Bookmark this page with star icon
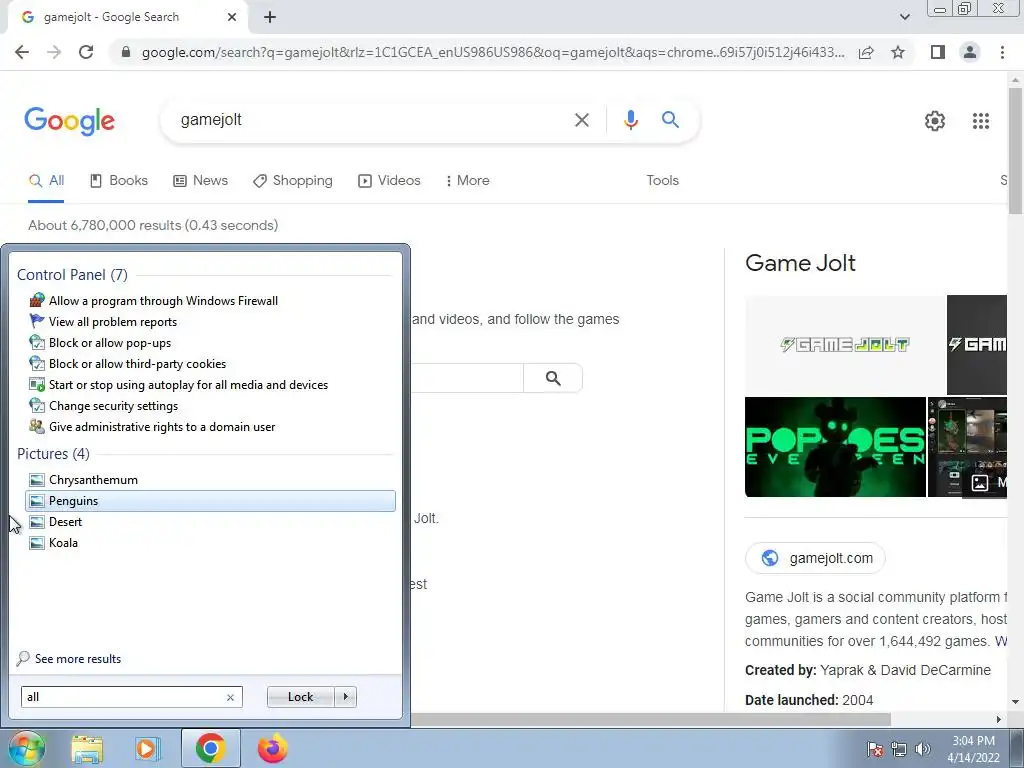 click(x=898, y=52)
